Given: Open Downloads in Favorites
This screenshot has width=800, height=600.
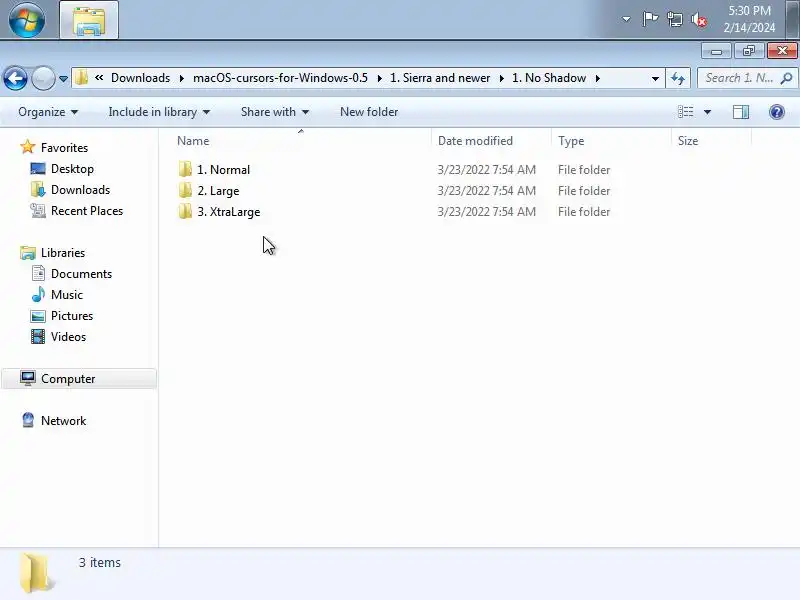Looking at the screenshot, I should (x=80, y=190).
